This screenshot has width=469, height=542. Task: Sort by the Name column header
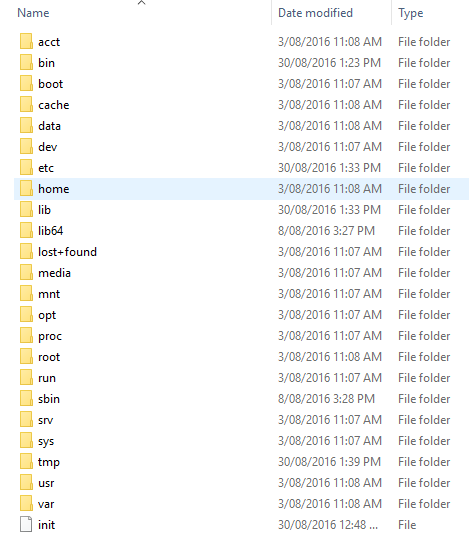tap(33, 13)
